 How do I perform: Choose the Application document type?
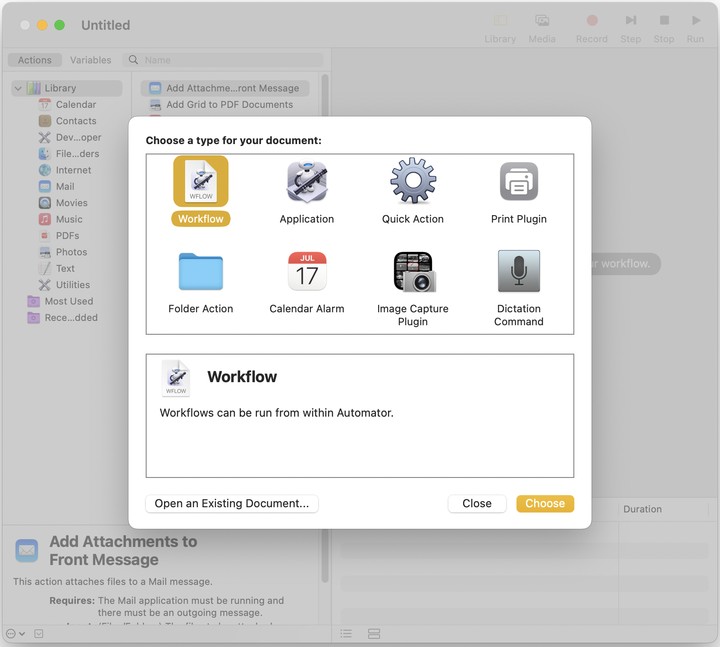pos(307,182)
